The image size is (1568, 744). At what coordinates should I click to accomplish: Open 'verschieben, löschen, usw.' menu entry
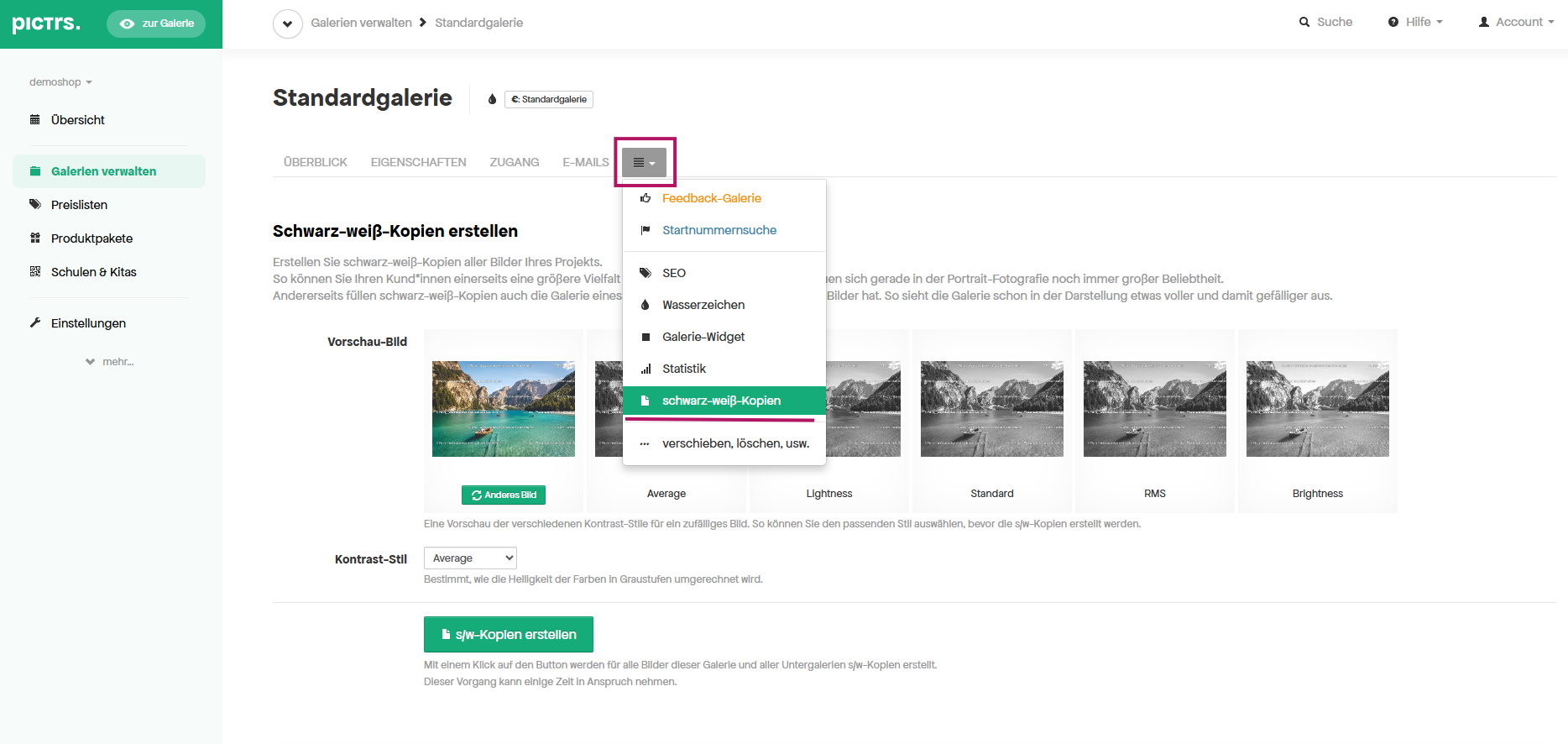coord(724,443)
